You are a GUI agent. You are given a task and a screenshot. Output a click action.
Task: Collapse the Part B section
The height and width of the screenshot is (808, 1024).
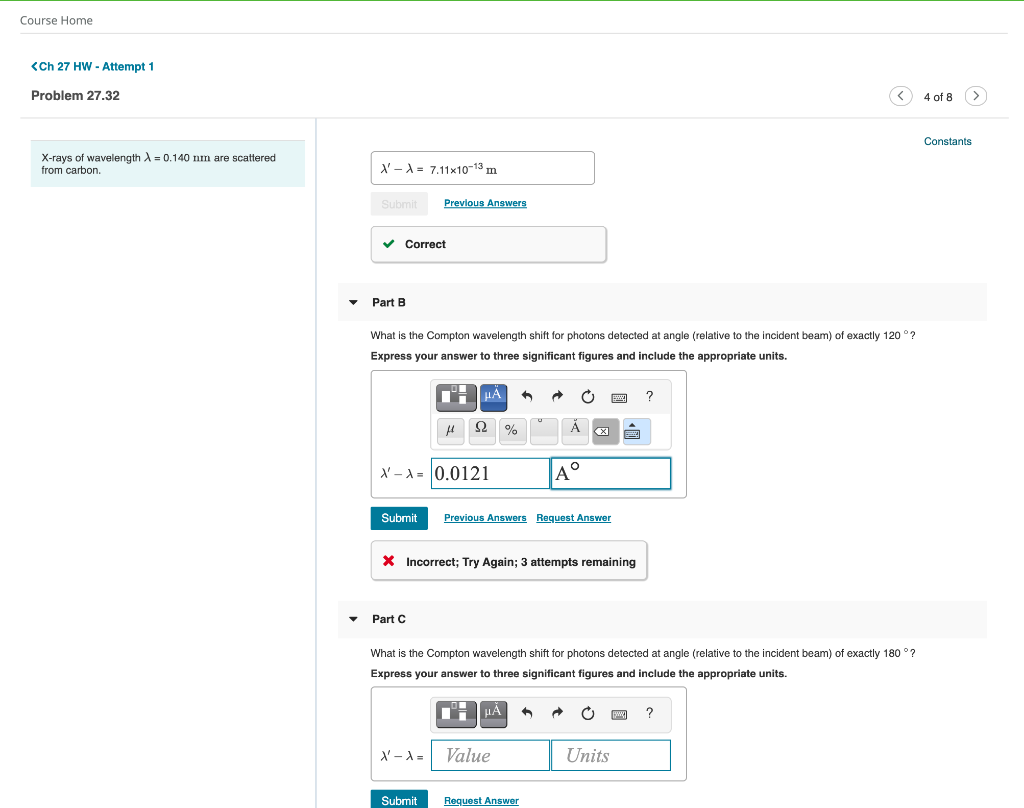tap(353, 302)
